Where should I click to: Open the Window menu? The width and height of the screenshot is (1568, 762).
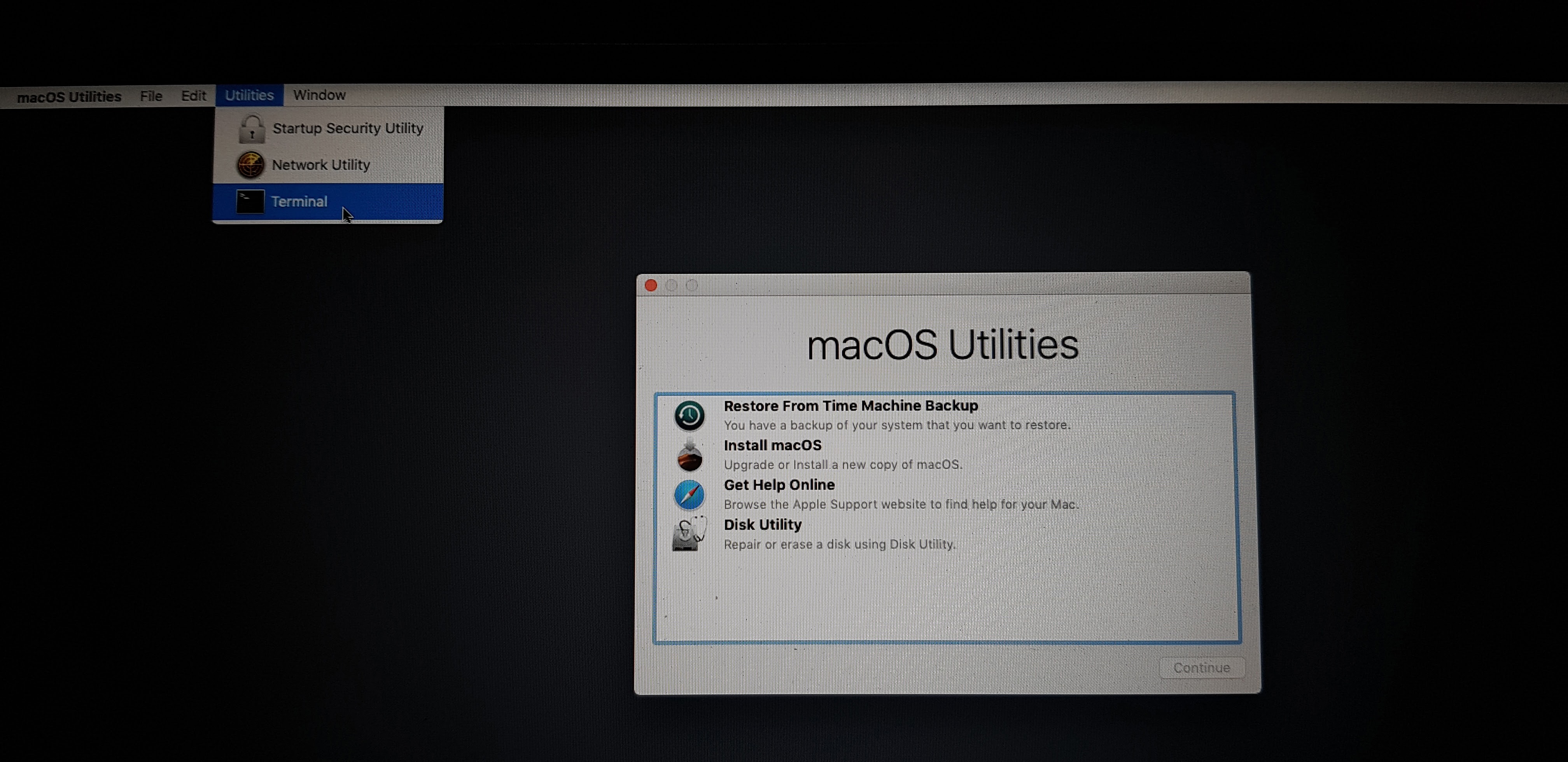[319, 95]
